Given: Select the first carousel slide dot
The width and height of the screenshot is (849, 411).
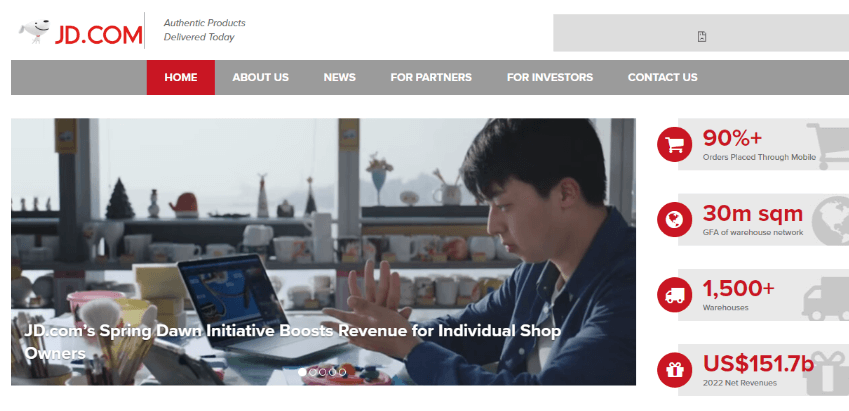Looking at the screenshot, I should click(x=302, y=372).
